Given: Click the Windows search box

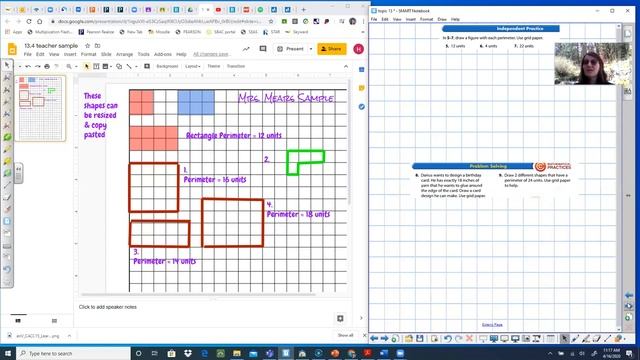Looking at the screenshot, I should pos(73,353).
